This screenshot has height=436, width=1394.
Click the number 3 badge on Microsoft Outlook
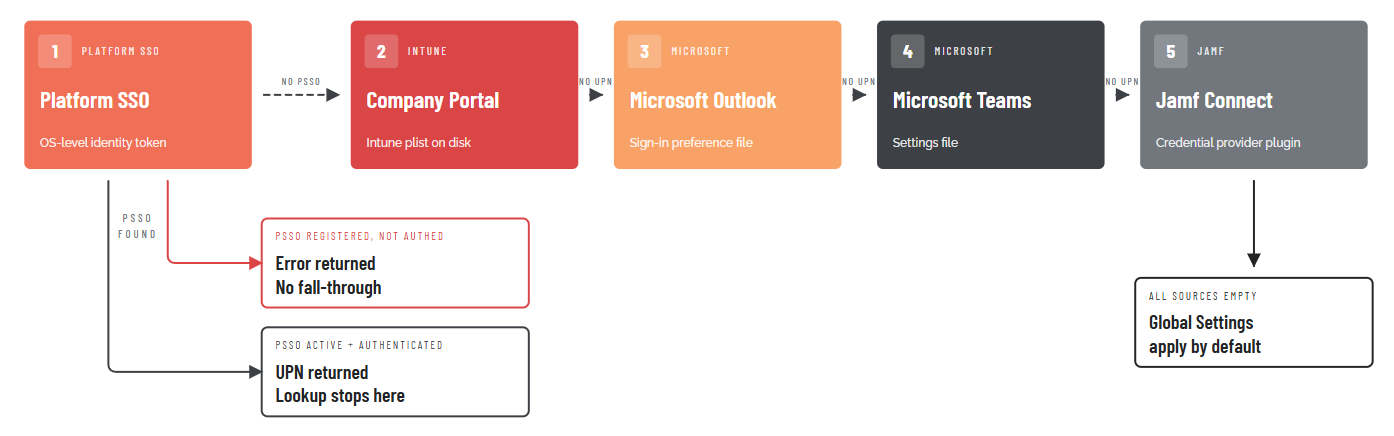coord(645,51)
